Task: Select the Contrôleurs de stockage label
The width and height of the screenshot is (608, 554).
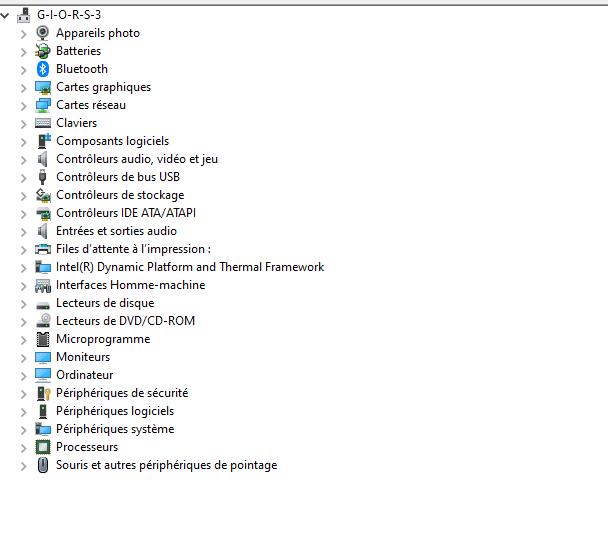Action: [120, 195]
